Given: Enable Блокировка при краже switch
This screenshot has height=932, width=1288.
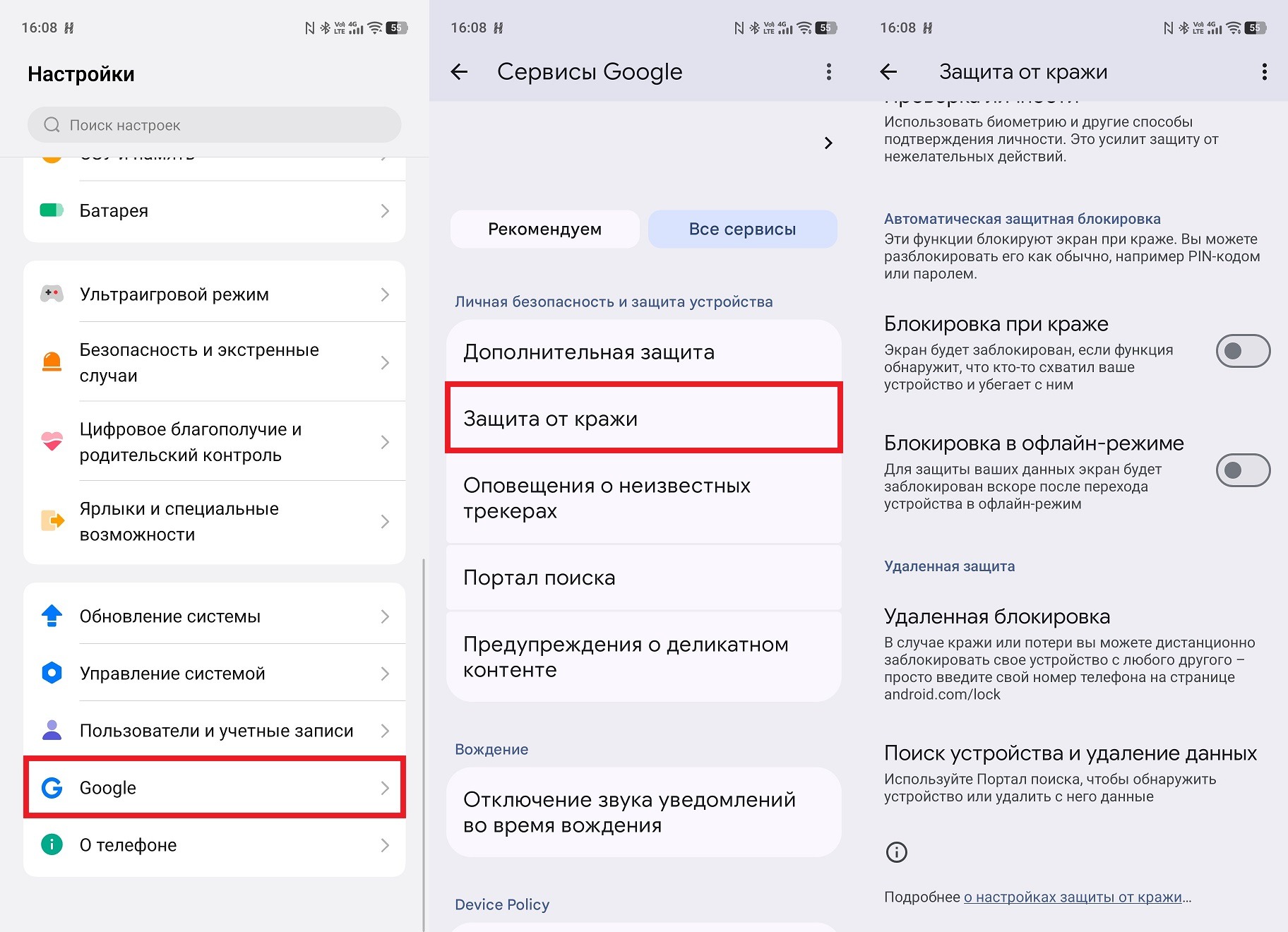Looking at the screenshot, I should click(x=1242, y=351).
